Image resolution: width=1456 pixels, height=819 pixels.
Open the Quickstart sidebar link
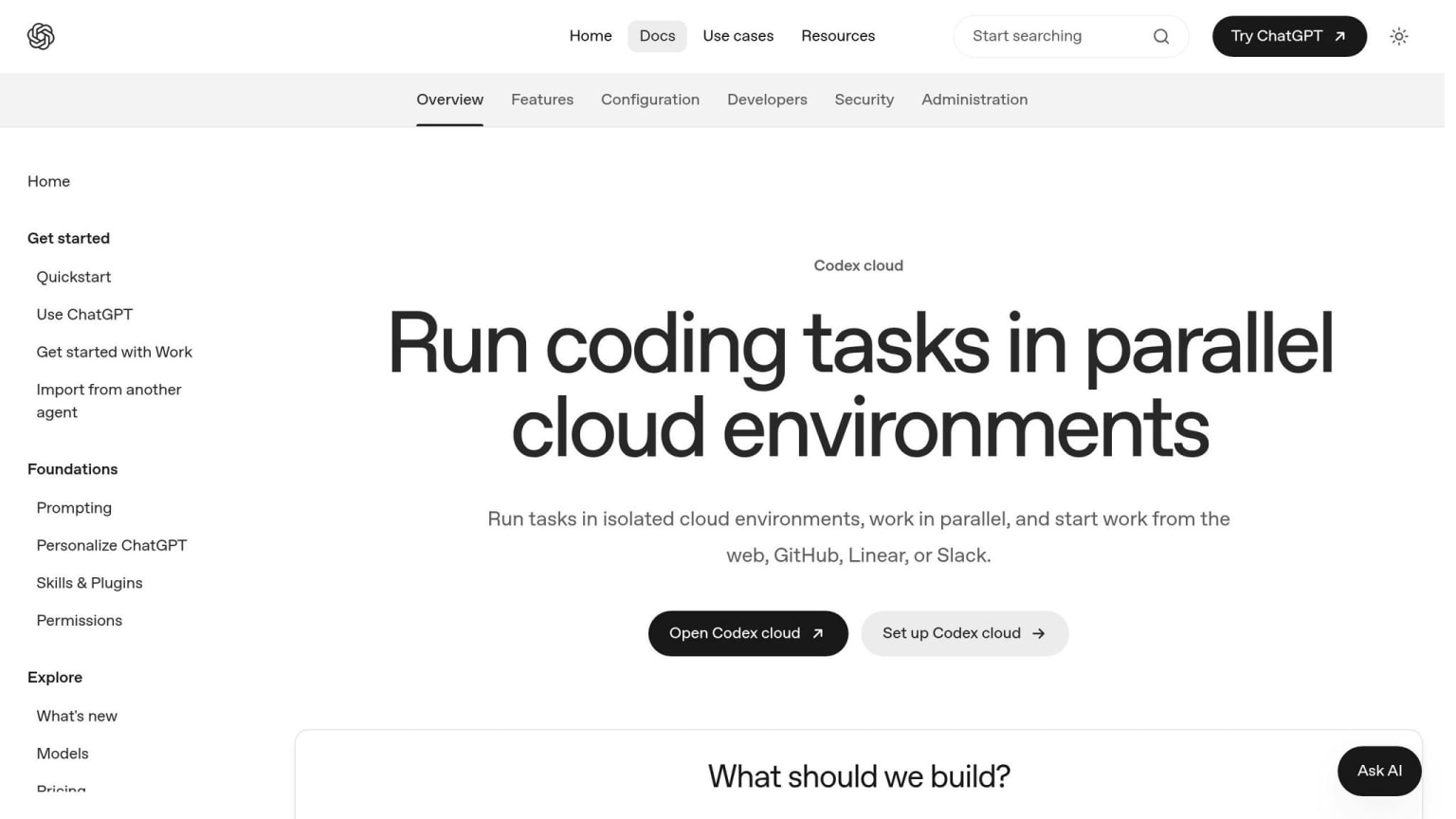[74, 277]
